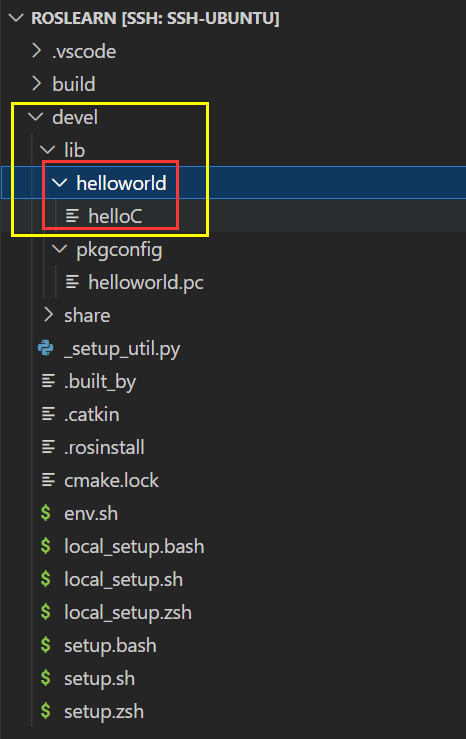Screen dimensions: 466x739
Task: Click the file icon beside helloC
Action: (x=72, y=216)
